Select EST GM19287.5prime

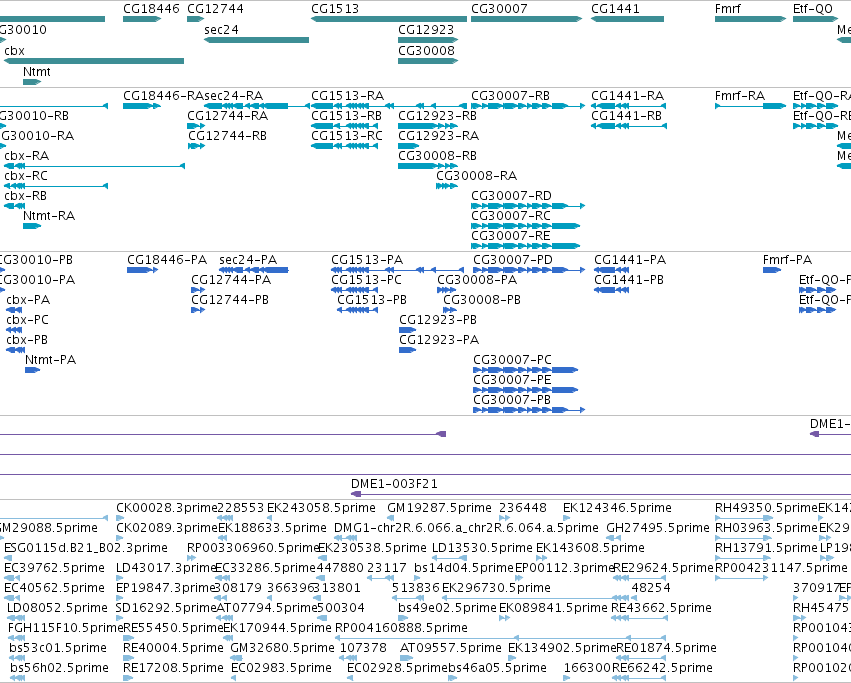click(x=440, y=508)
